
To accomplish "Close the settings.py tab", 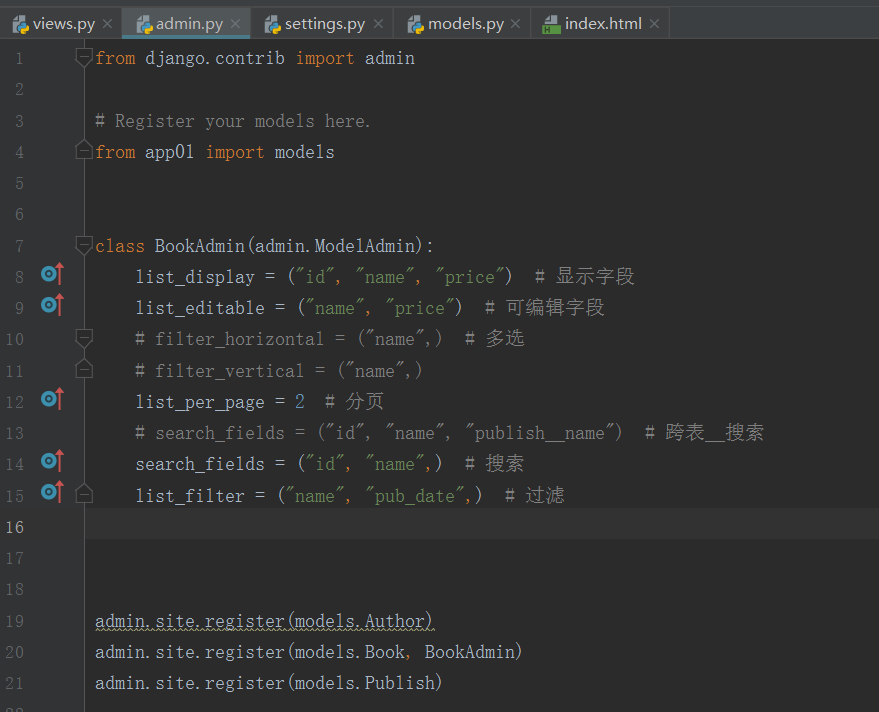I will click(378, 24).
